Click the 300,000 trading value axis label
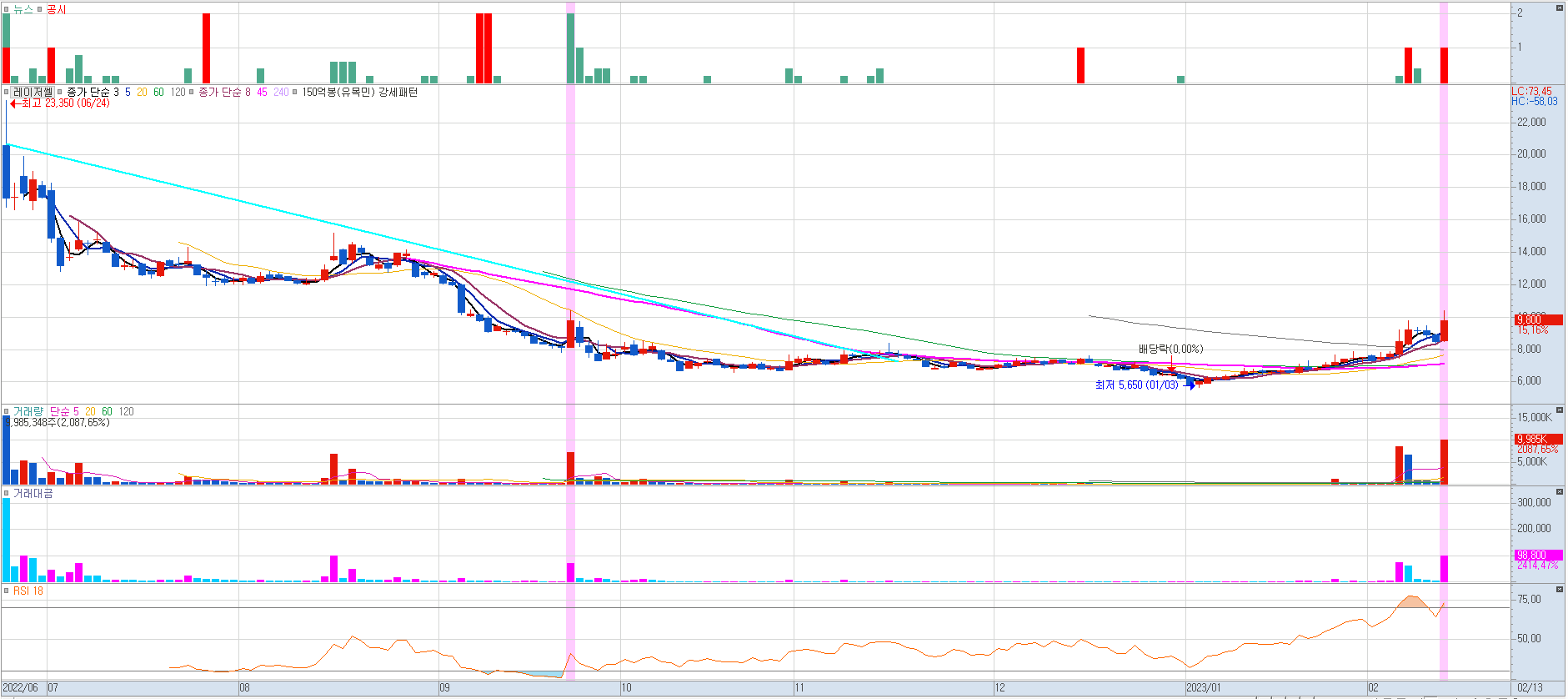Image resolution: width=1568 pixels, height=699 pixels. pyautogui.click(x=1534, y=502)
